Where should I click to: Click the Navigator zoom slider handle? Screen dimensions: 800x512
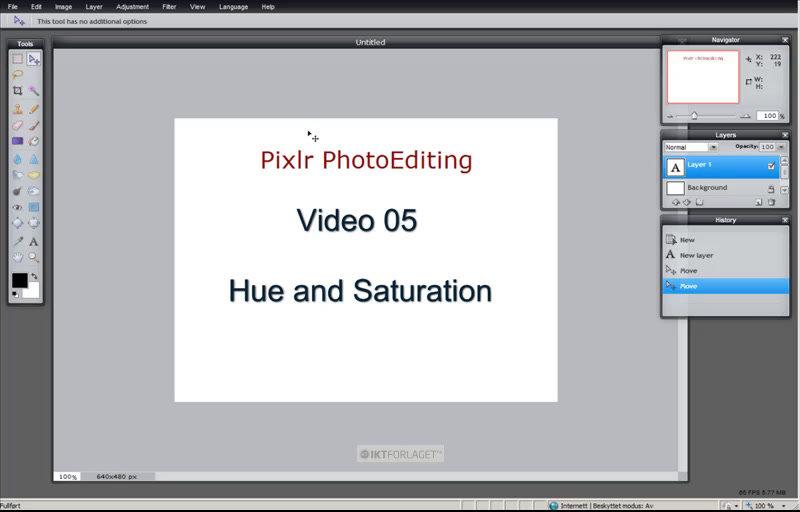[694, 116]
